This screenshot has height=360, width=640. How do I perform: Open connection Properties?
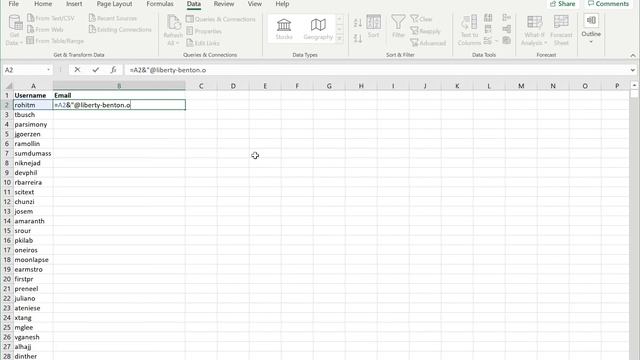point(204,31)
